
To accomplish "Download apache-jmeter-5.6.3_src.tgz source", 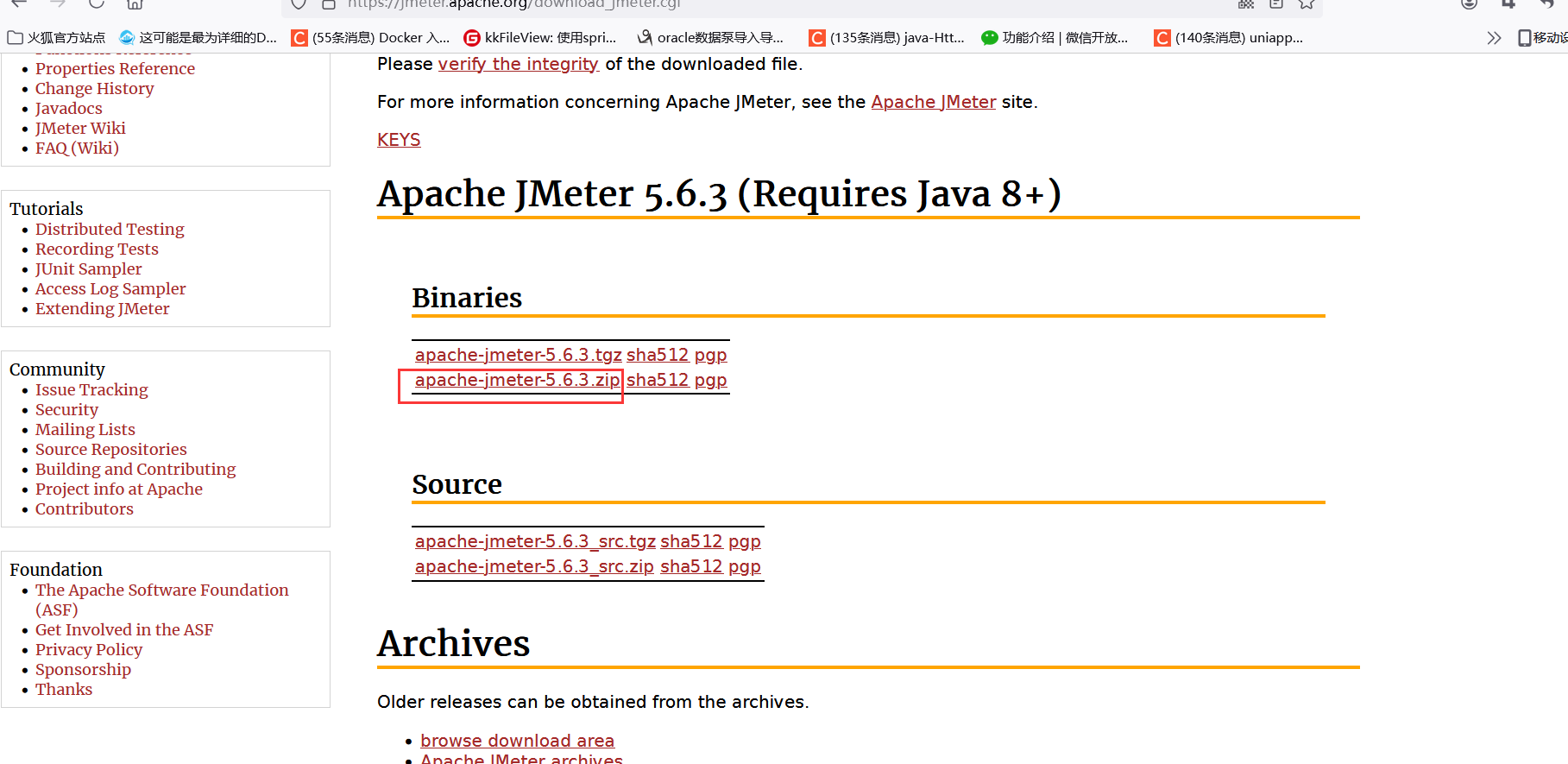I will [535, 541].
